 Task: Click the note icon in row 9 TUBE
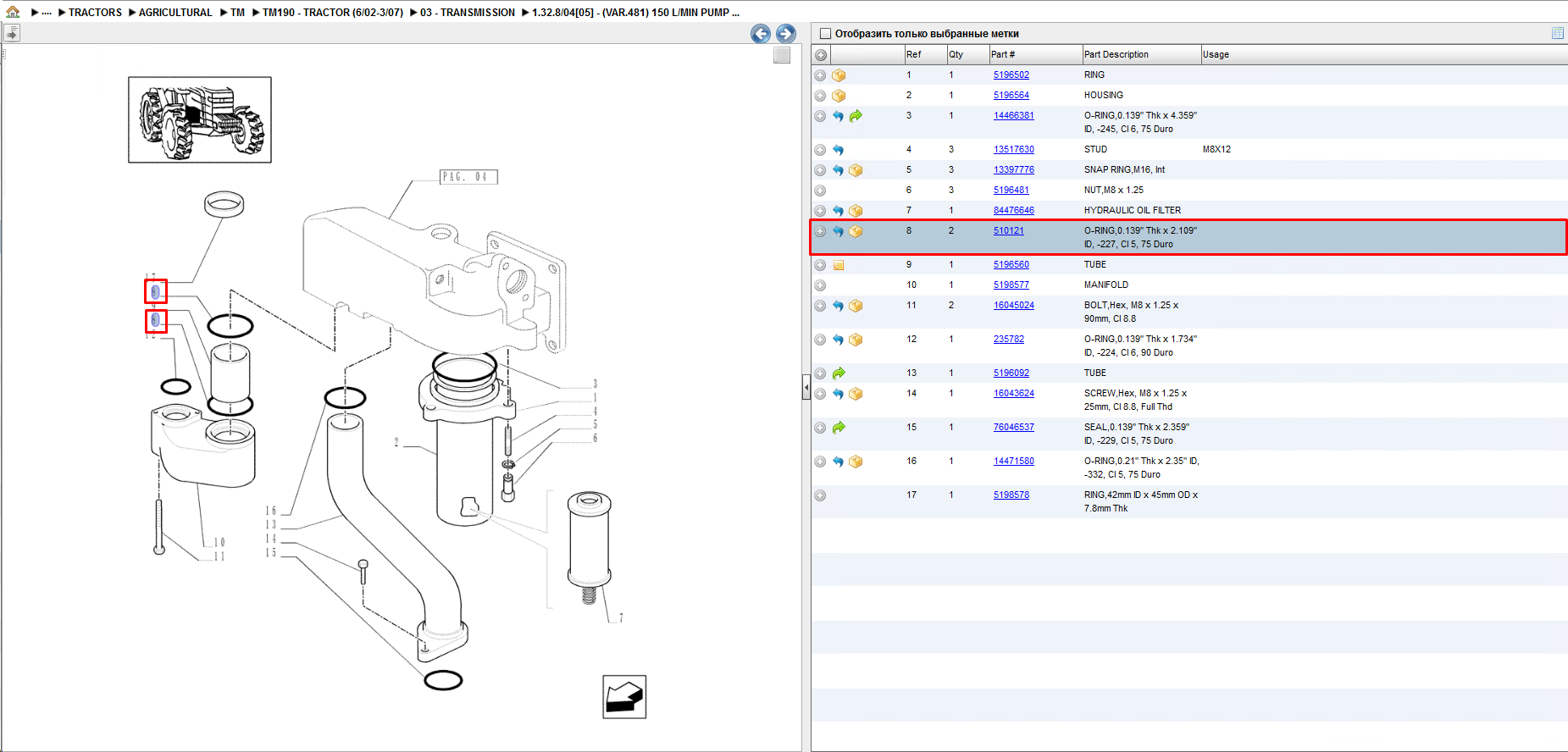click(x=839, y=265)
